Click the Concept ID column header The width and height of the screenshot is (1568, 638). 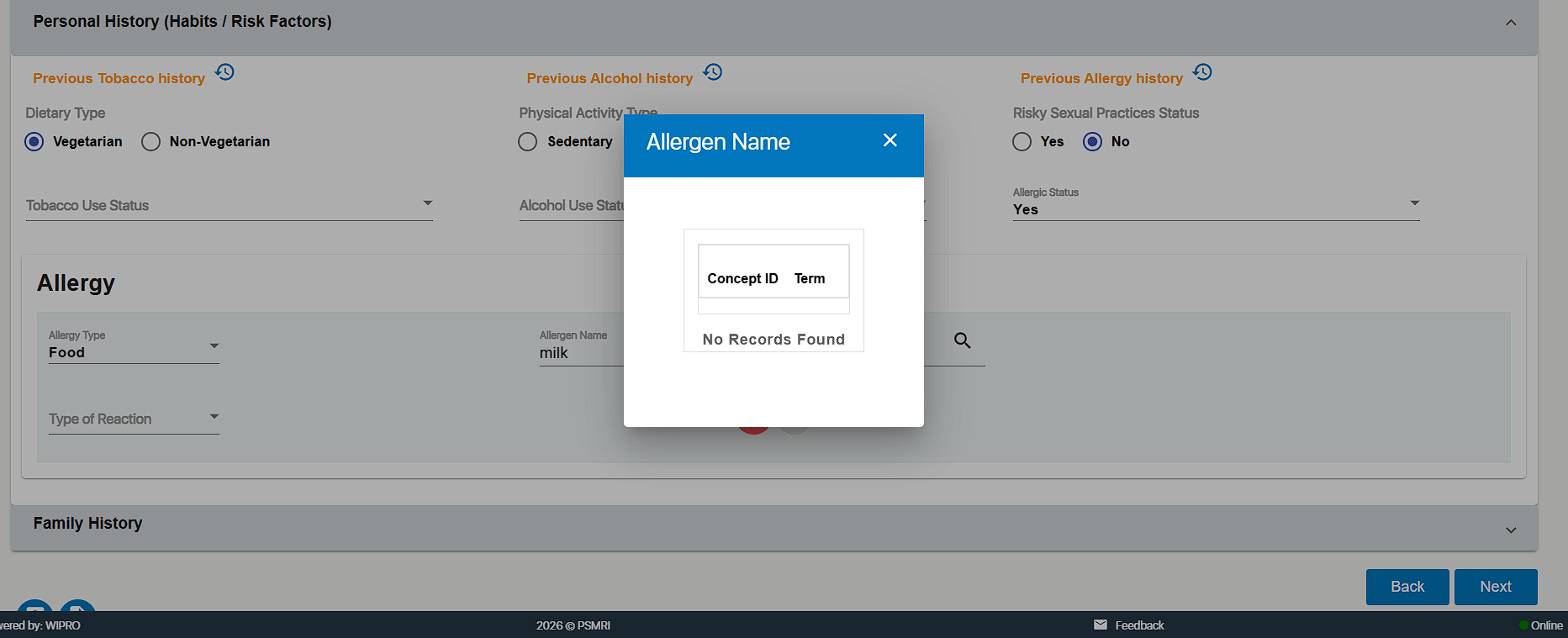click(x=742, y=278)
